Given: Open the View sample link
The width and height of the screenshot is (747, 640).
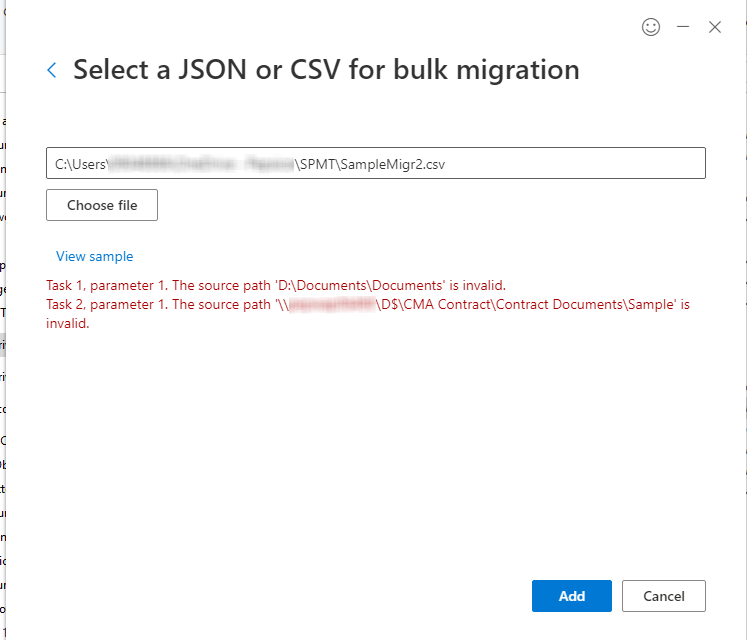Looking at the screenshot, I should (94, 257).
